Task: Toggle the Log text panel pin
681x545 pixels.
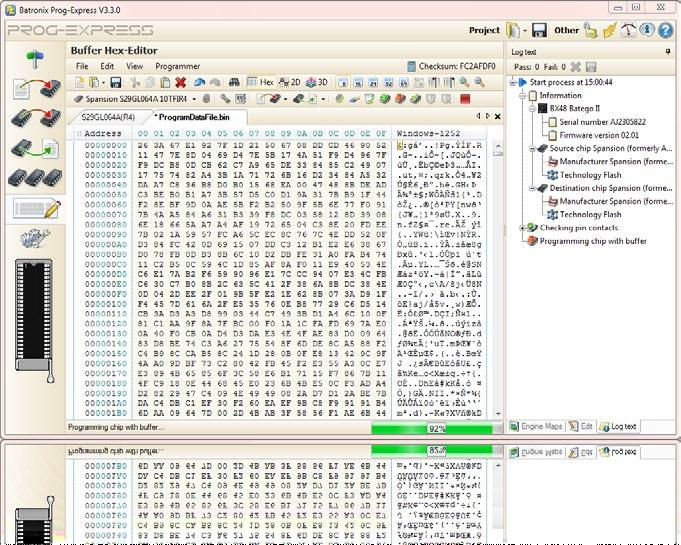Action: [668, 52]
